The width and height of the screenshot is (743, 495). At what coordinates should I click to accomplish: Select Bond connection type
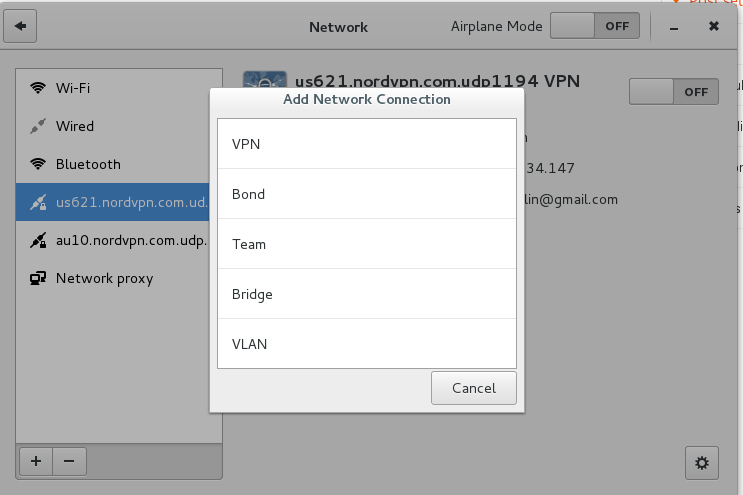tap(367, 194)
